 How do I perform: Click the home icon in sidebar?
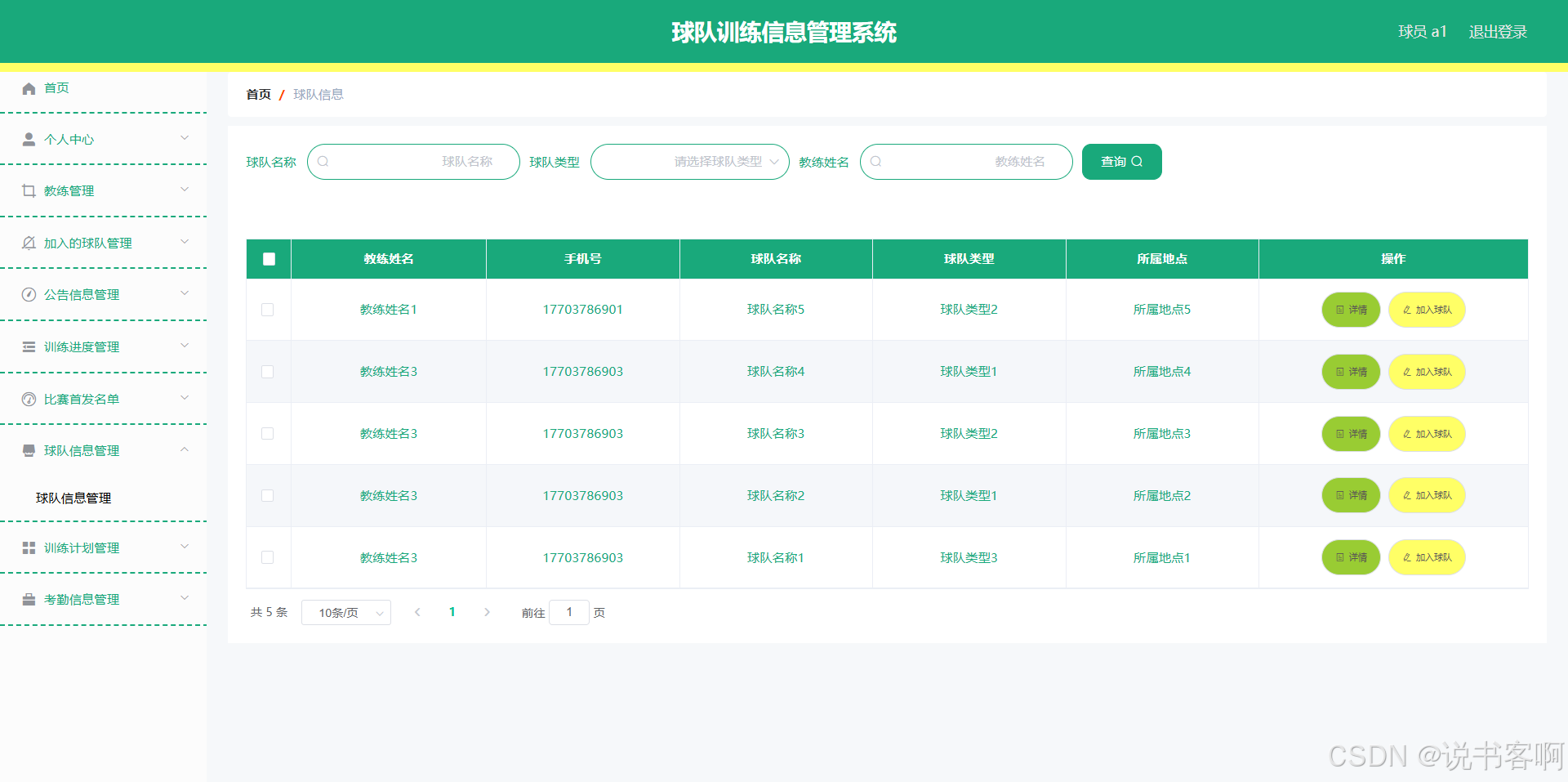click(29, 88)
